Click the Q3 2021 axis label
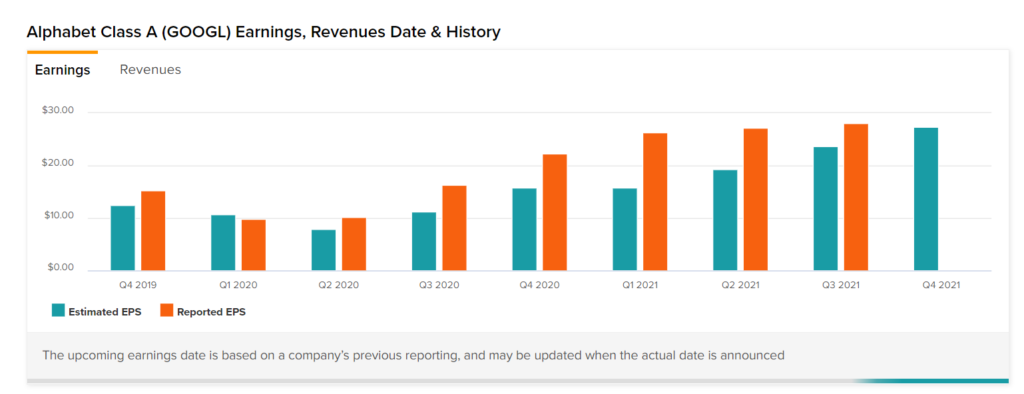The image size is (1024, 394). [841, 285]
